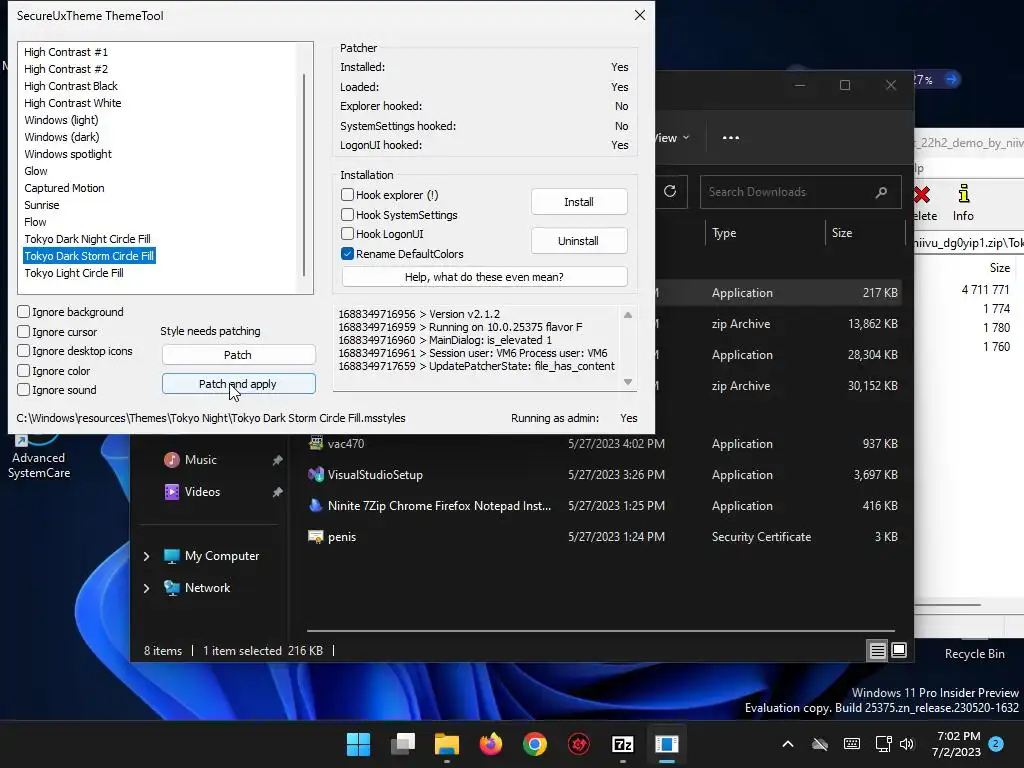
Task: Unpin Music using its pin icon
Action: point(277,460)
